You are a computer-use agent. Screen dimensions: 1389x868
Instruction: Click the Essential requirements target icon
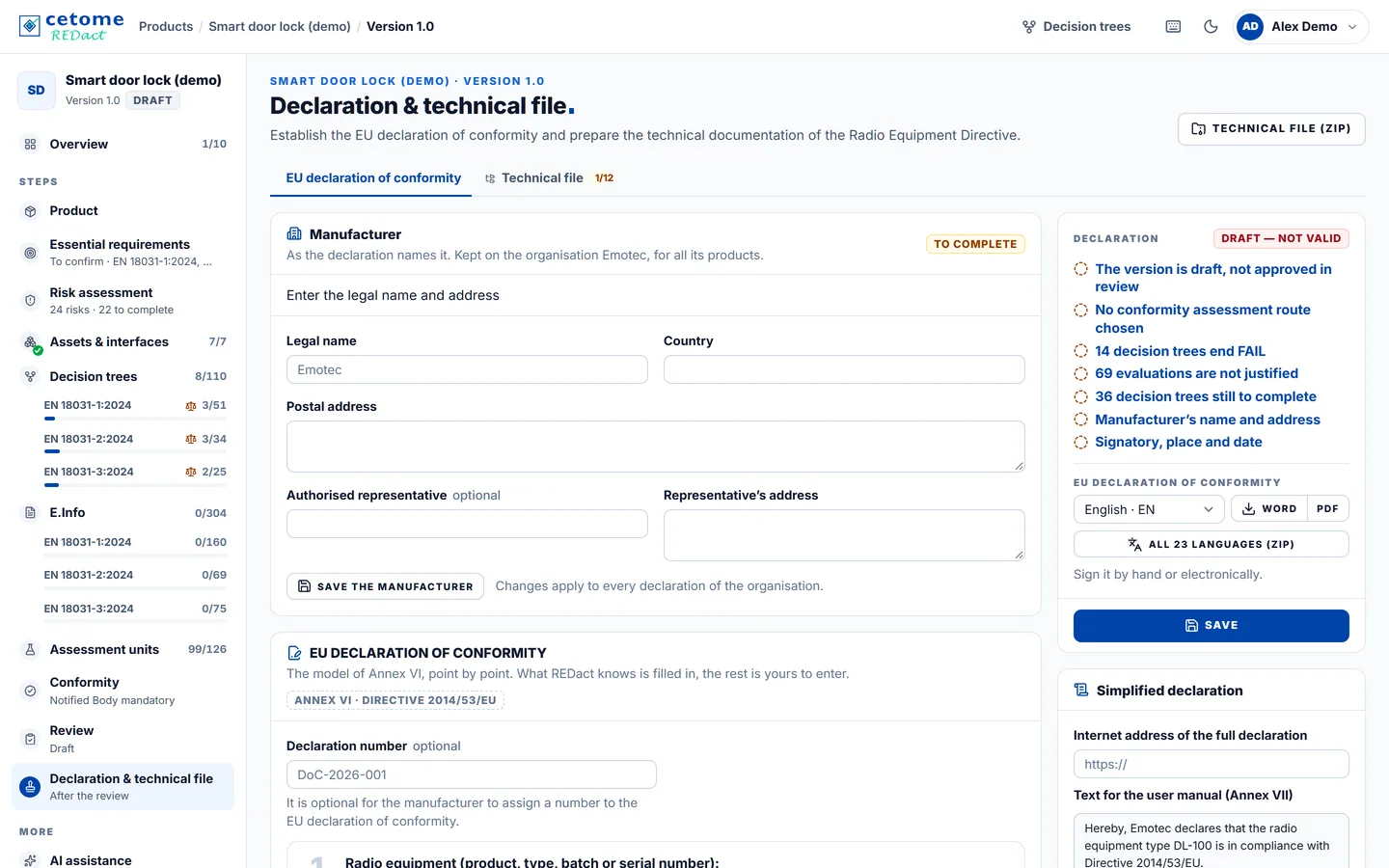[x=30, y=253]
